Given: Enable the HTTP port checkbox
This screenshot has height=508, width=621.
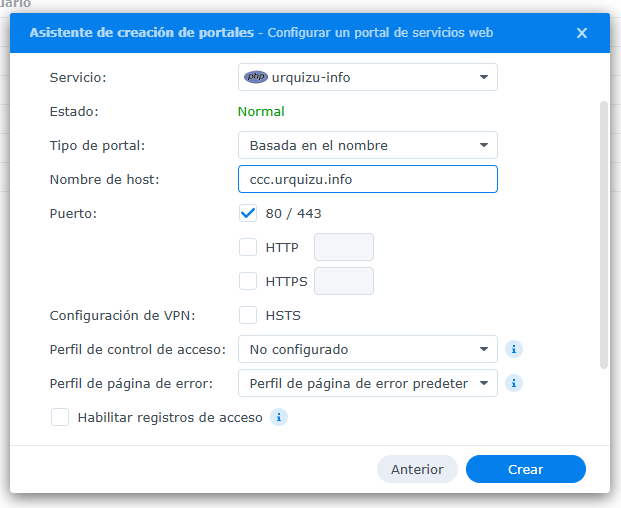Looking at the screenshot, I should tap(249, 247).
